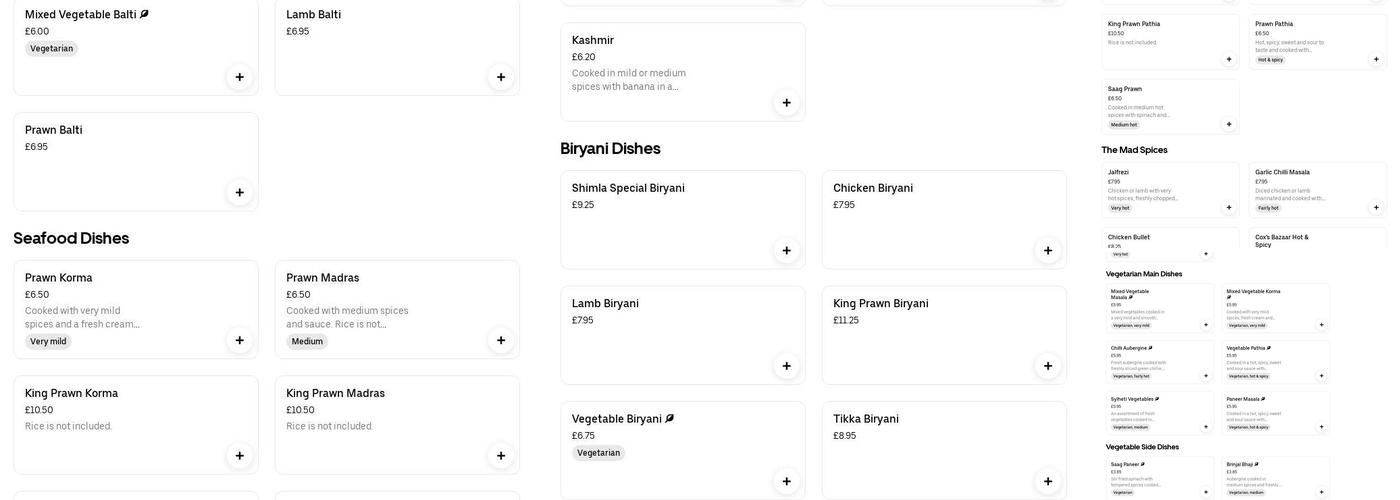Add Lamb Biryani with its plus button
This screenshot has height=500, width=1400.
click(x=786, y=366)
